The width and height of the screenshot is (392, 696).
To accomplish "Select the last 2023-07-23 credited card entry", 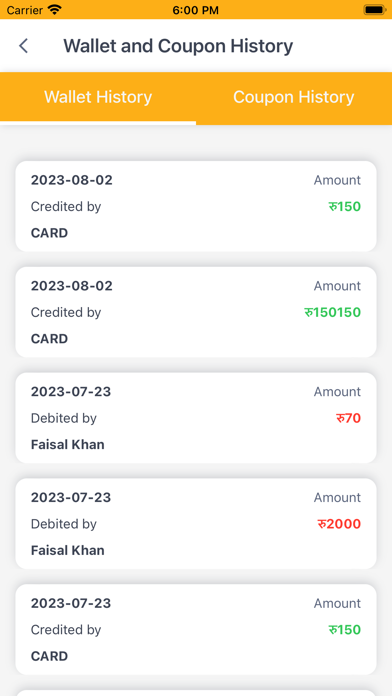I will [196, 629].
